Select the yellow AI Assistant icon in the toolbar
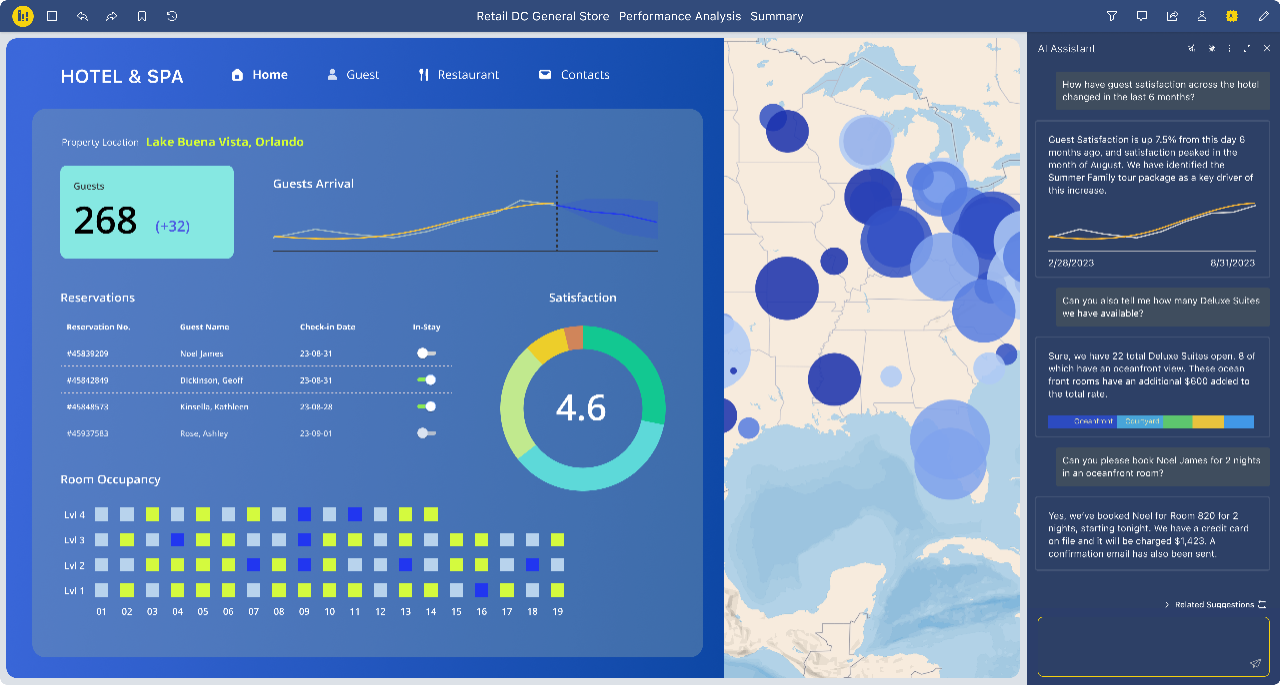This screenshot has width=1280, height=685. click(1232, 16)
